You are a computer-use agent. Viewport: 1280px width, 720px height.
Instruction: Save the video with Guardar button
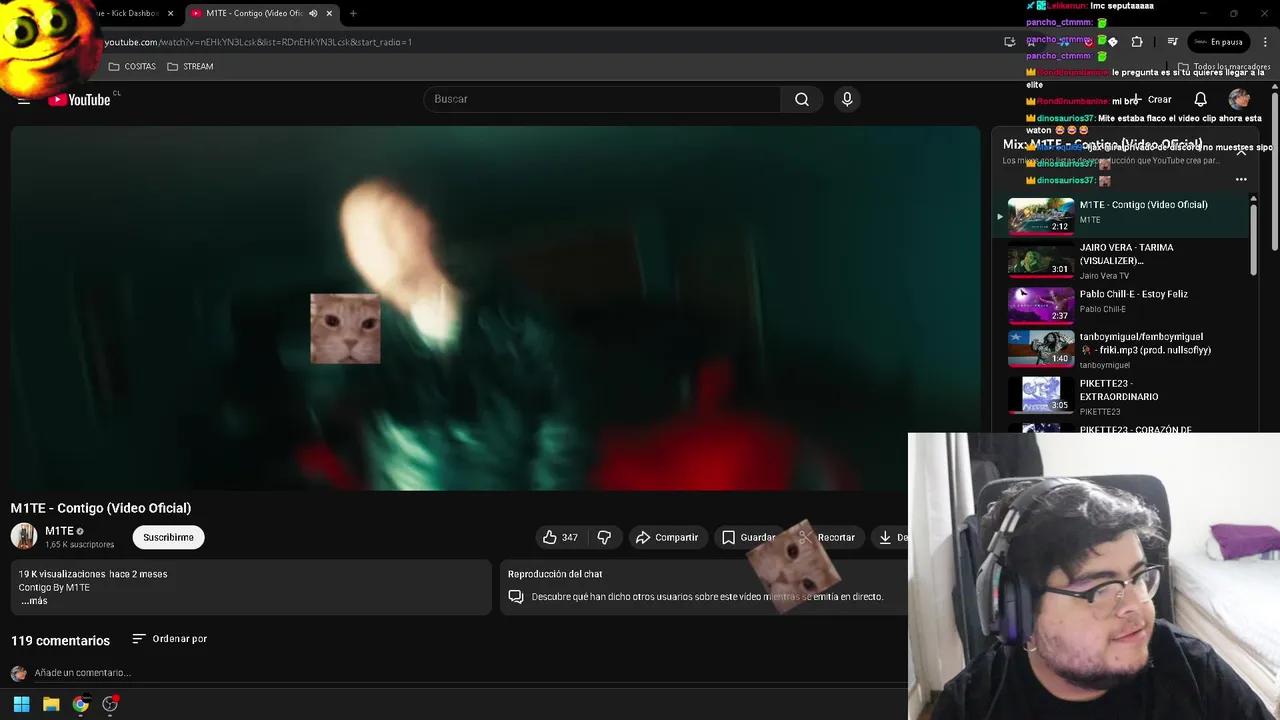tap(748, 537)
